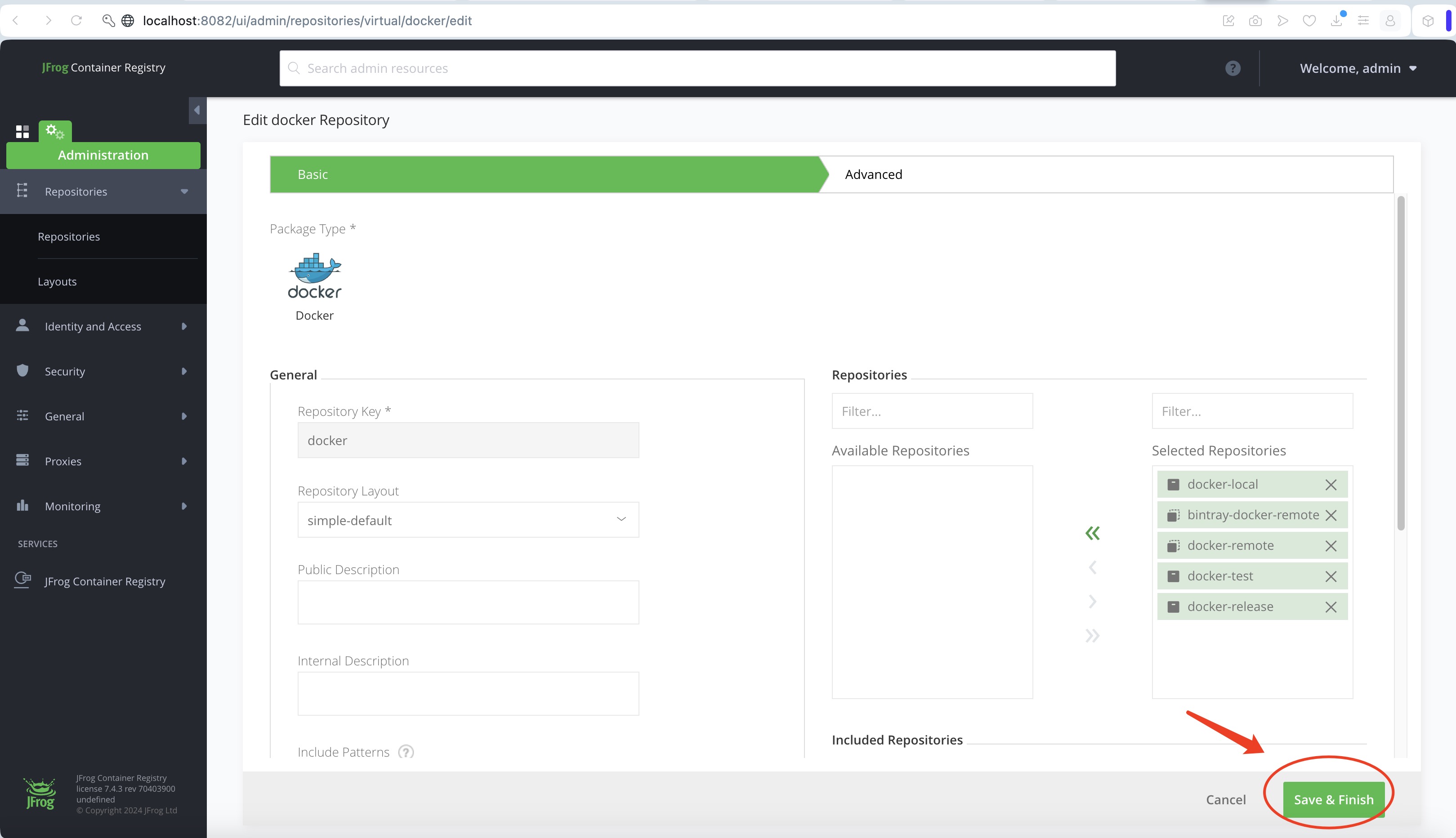Click the JFrog logo in sidebar footer
The width and height of the screenshot is (1456, 838).
[40, 793]
